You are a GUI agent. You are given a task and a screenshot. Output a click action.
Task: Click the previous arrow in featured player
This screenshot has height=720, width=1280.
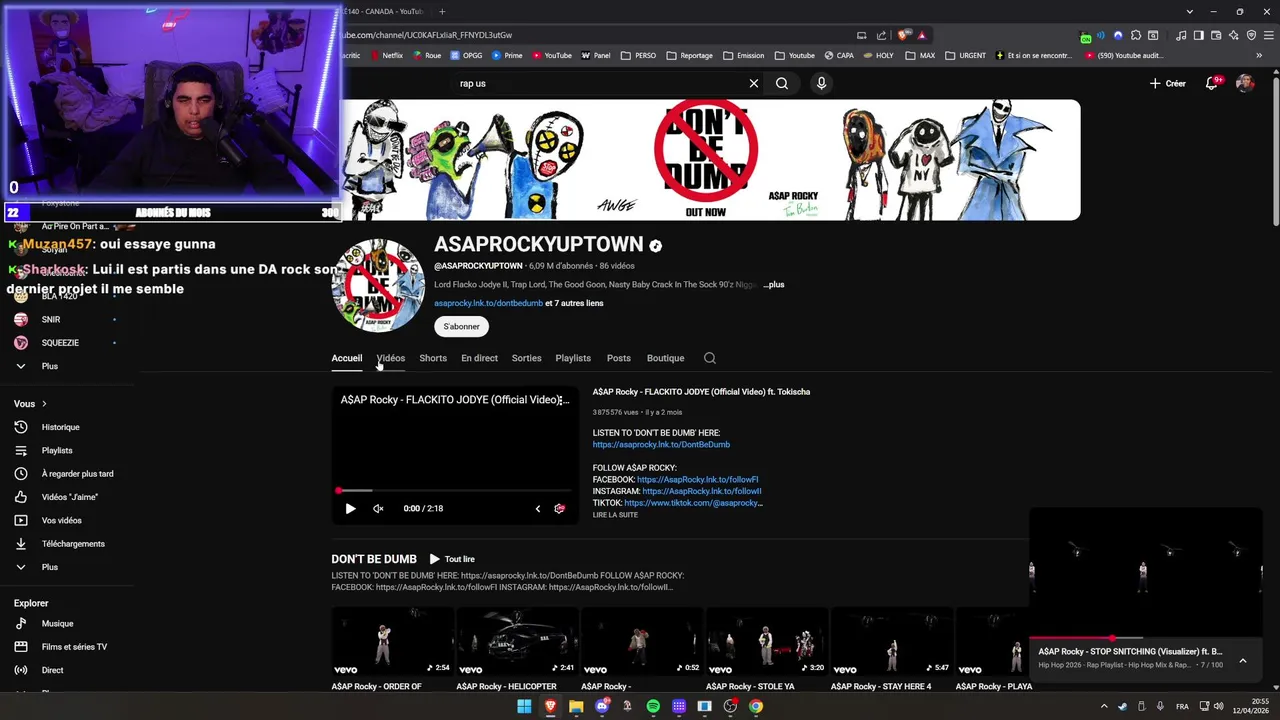point(537,508)
